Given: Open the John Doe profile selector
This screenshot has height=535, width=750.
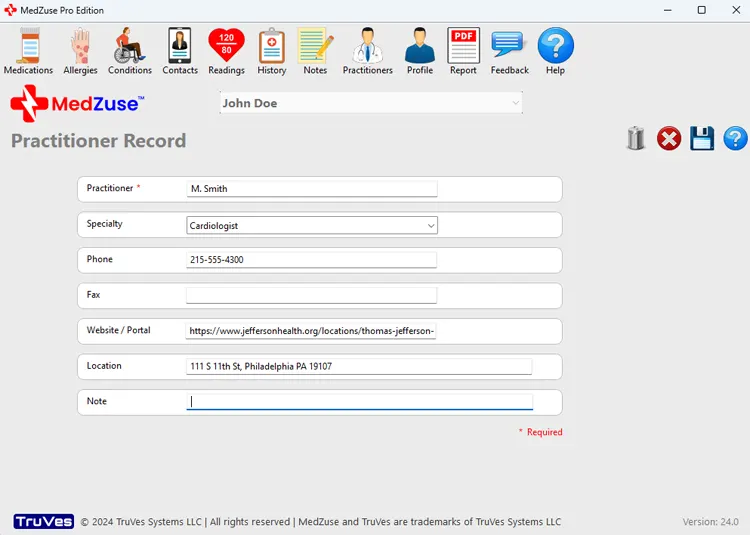Looking at the screenshot, I should pyautogui.click(x=371, y=103).
